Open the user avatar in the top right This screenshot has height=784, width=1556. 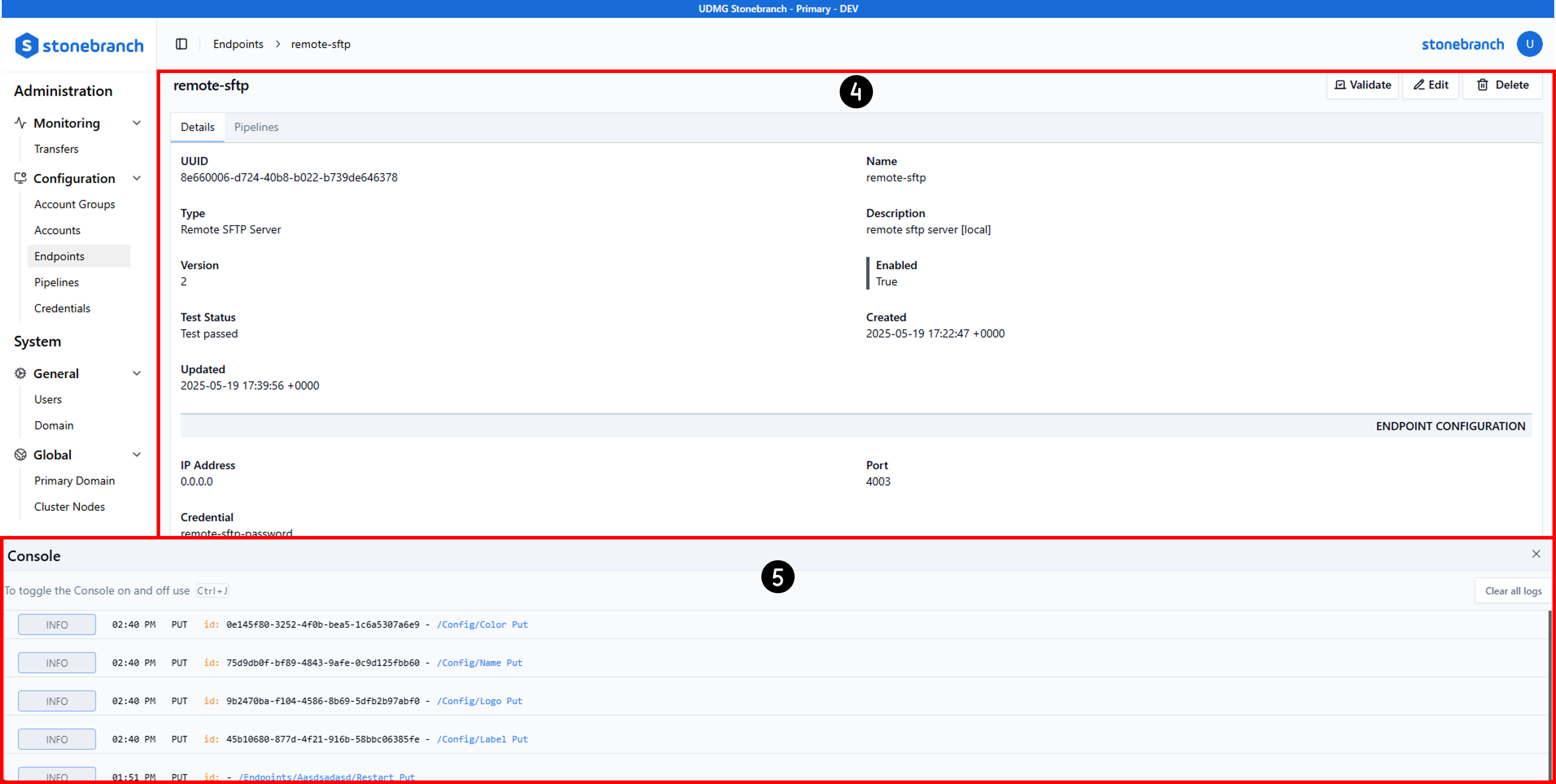tap(1530, 43)
